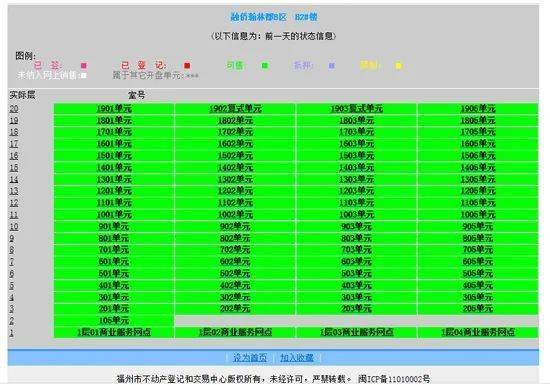The image size is (550, 385).
Task: Click the blue building title at top
Action: [274, 17]
